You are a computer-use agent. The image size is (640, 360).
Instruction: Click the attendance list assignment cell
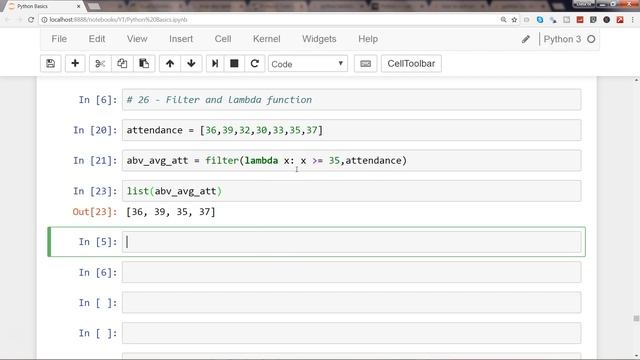(351, 130)
